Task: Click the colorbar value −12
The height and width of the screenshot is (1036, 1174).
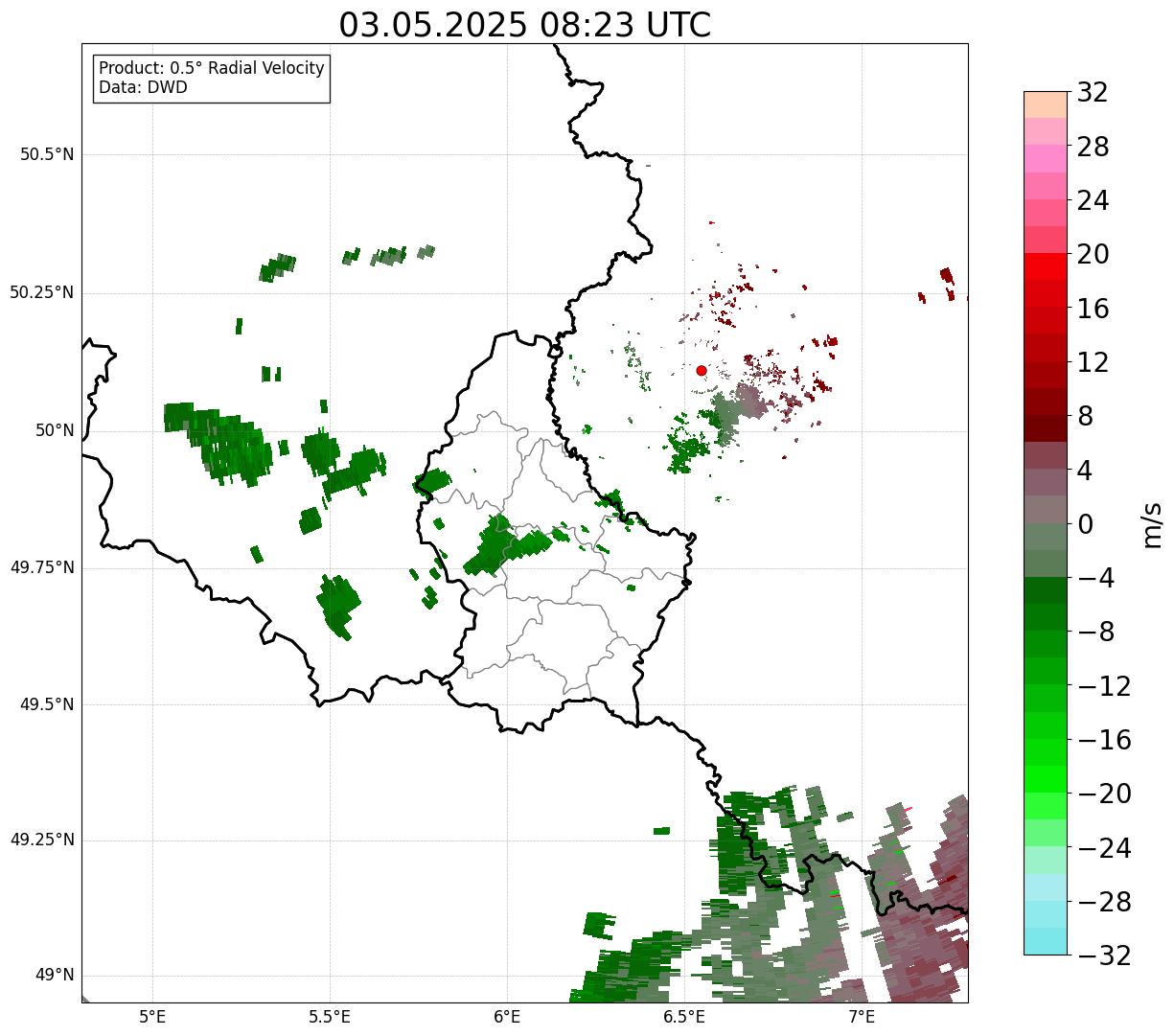Action: (x=1104, y=686)
